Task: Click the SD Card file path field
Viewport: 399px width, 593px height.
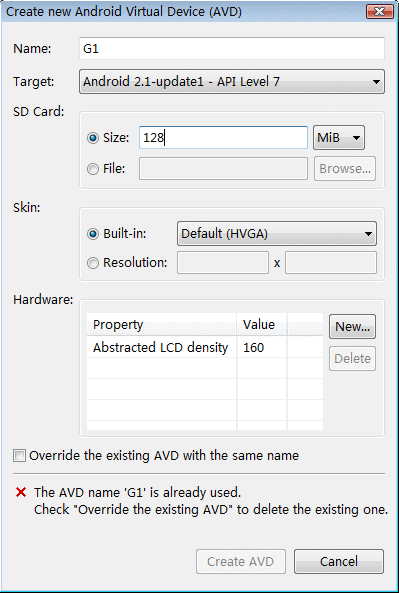Action: (x=223, y=169)
